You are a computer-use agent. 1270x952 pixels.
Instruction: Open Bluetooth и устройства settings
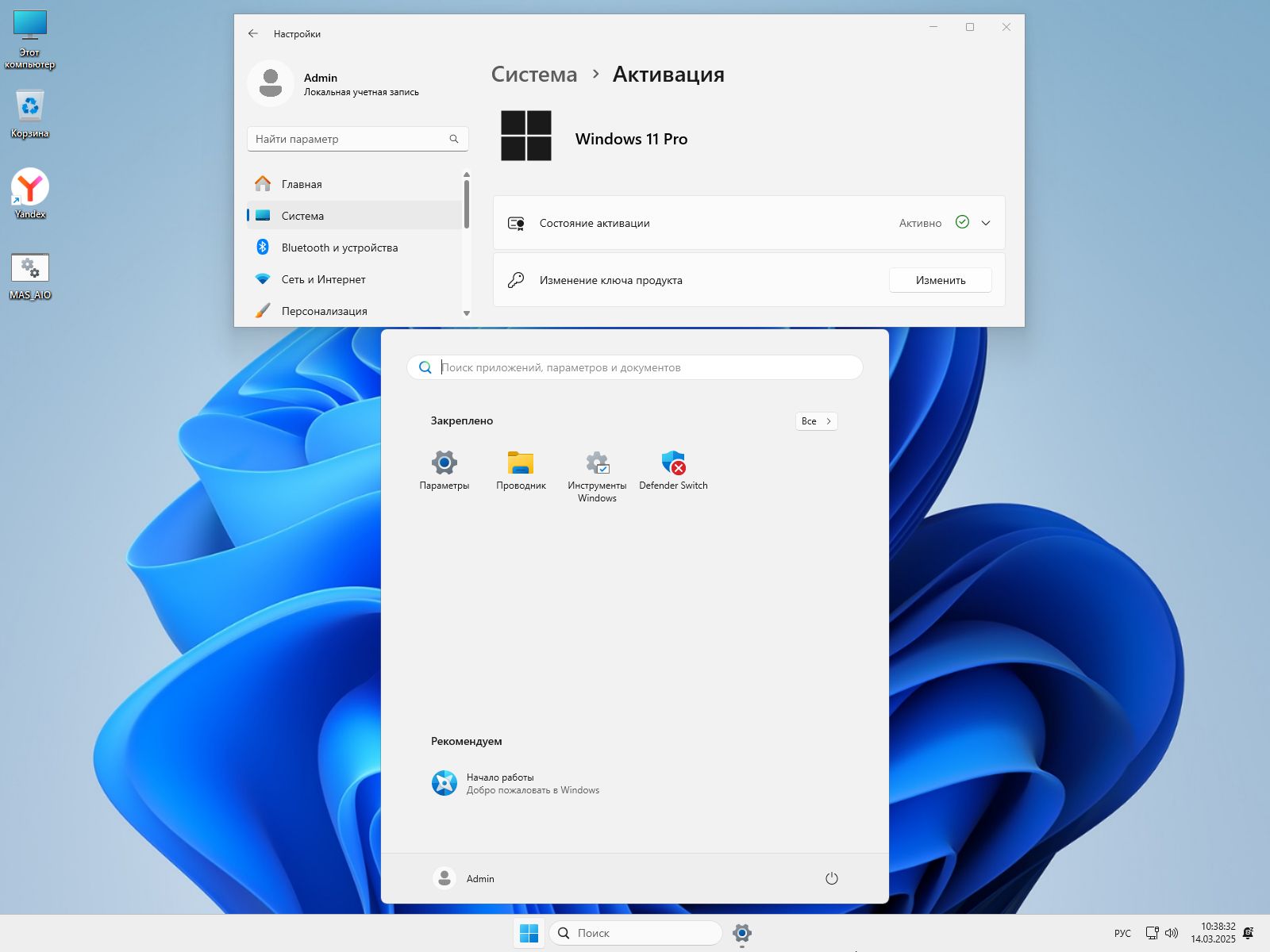point(354,248)
